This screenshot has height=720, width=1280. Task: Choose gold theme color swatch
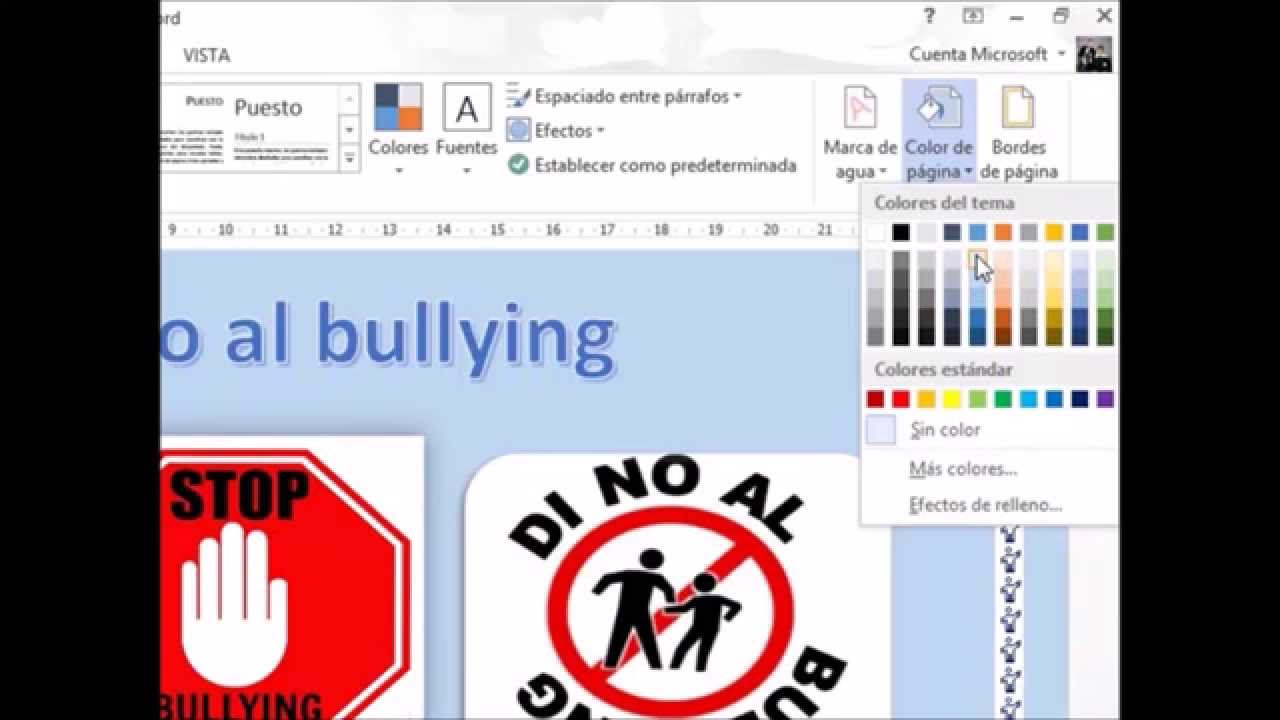1054,232
